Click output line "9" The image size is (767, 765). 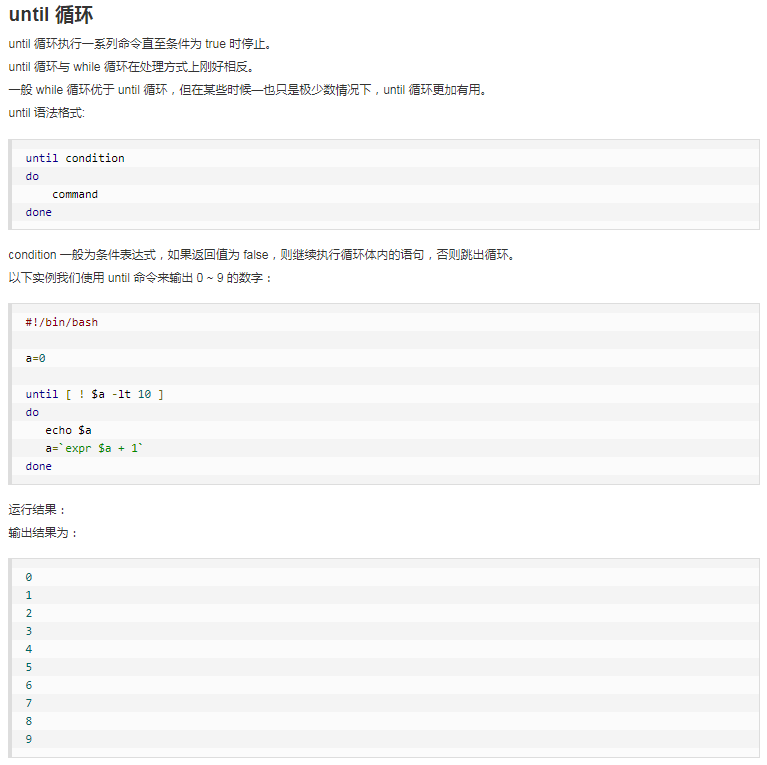click(29, 739)
